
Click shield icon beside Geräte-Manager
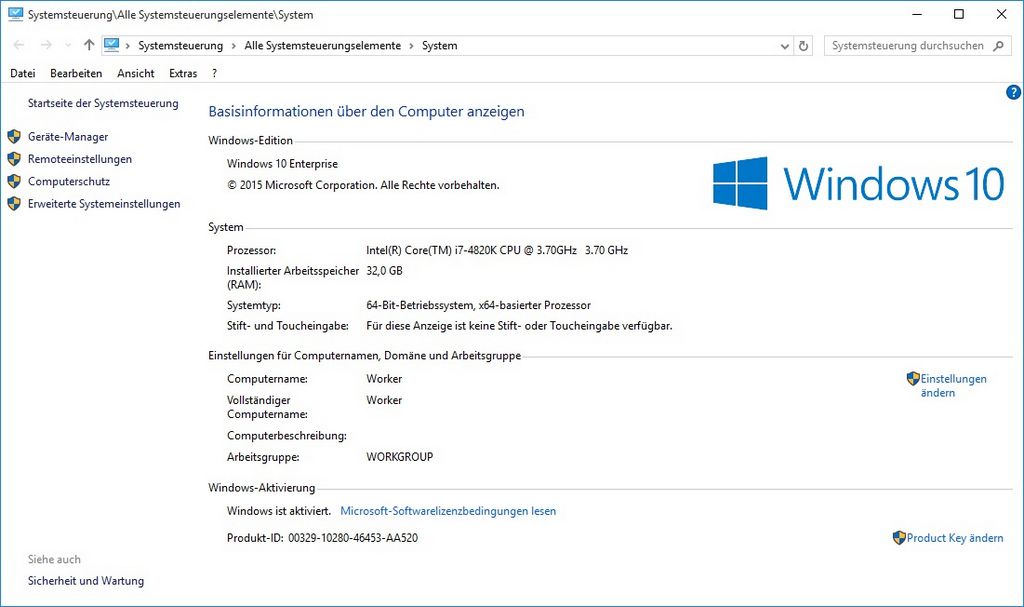[14, 137]
